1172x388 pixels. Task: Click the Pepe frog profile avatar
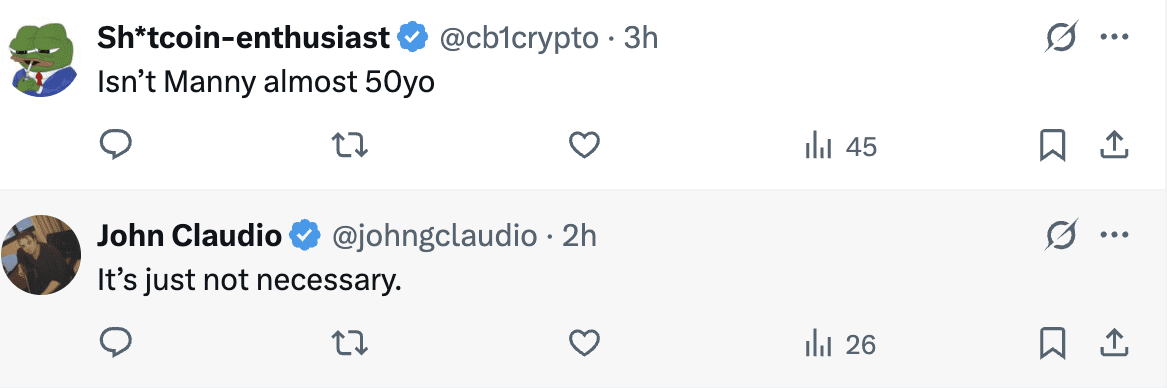(x=43, y=59)
